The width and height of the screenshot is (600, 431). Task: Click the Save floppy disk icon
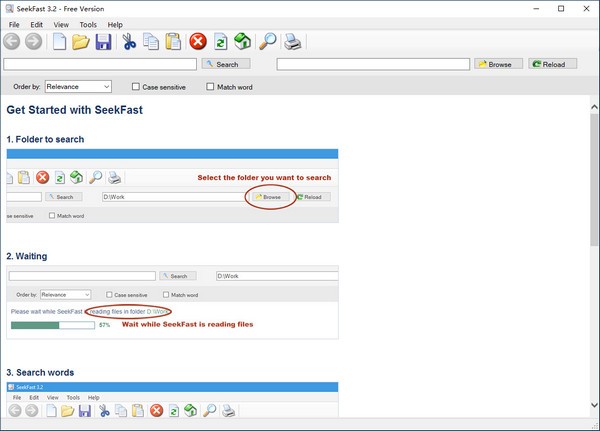103,41
